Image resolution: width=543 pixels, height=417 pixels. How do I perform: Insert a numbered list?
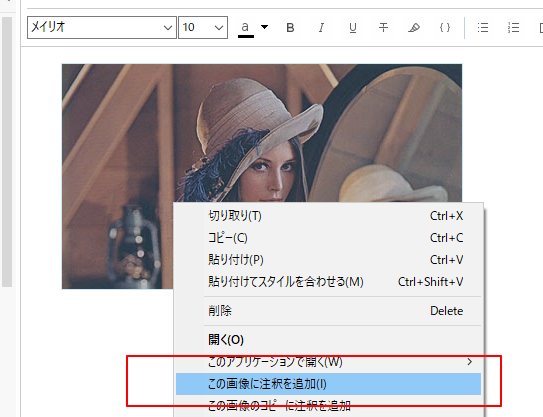click(514, 27)
